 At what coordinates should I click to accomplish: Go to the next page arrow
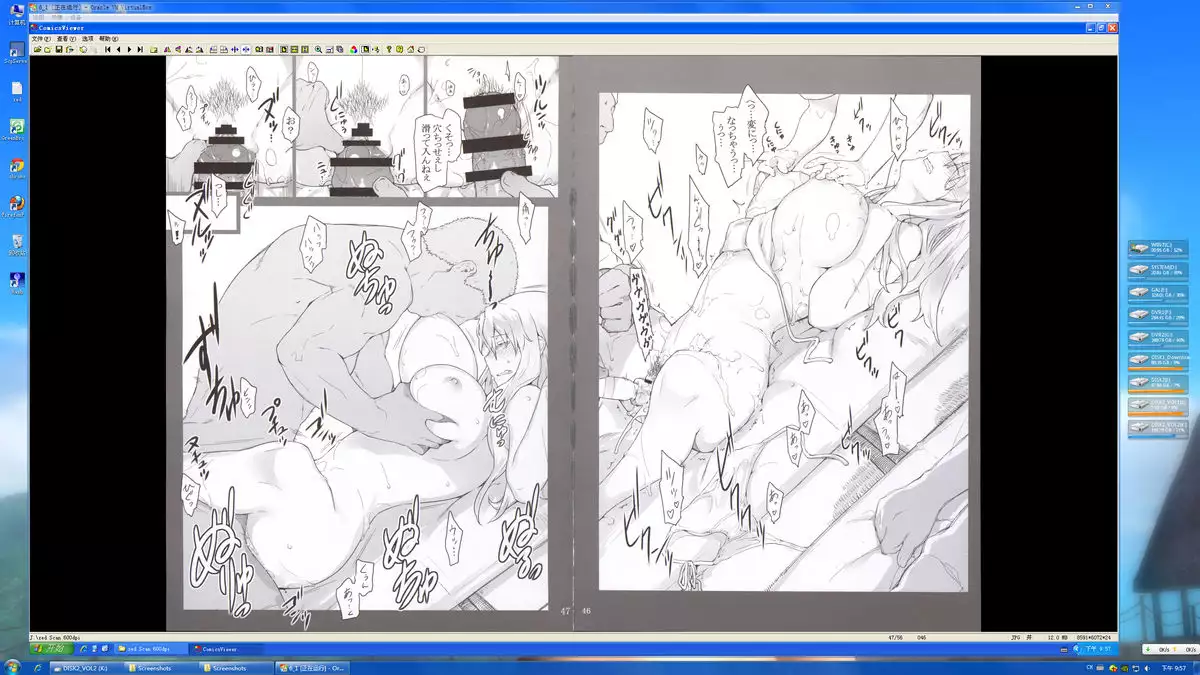tap(129, 48)
